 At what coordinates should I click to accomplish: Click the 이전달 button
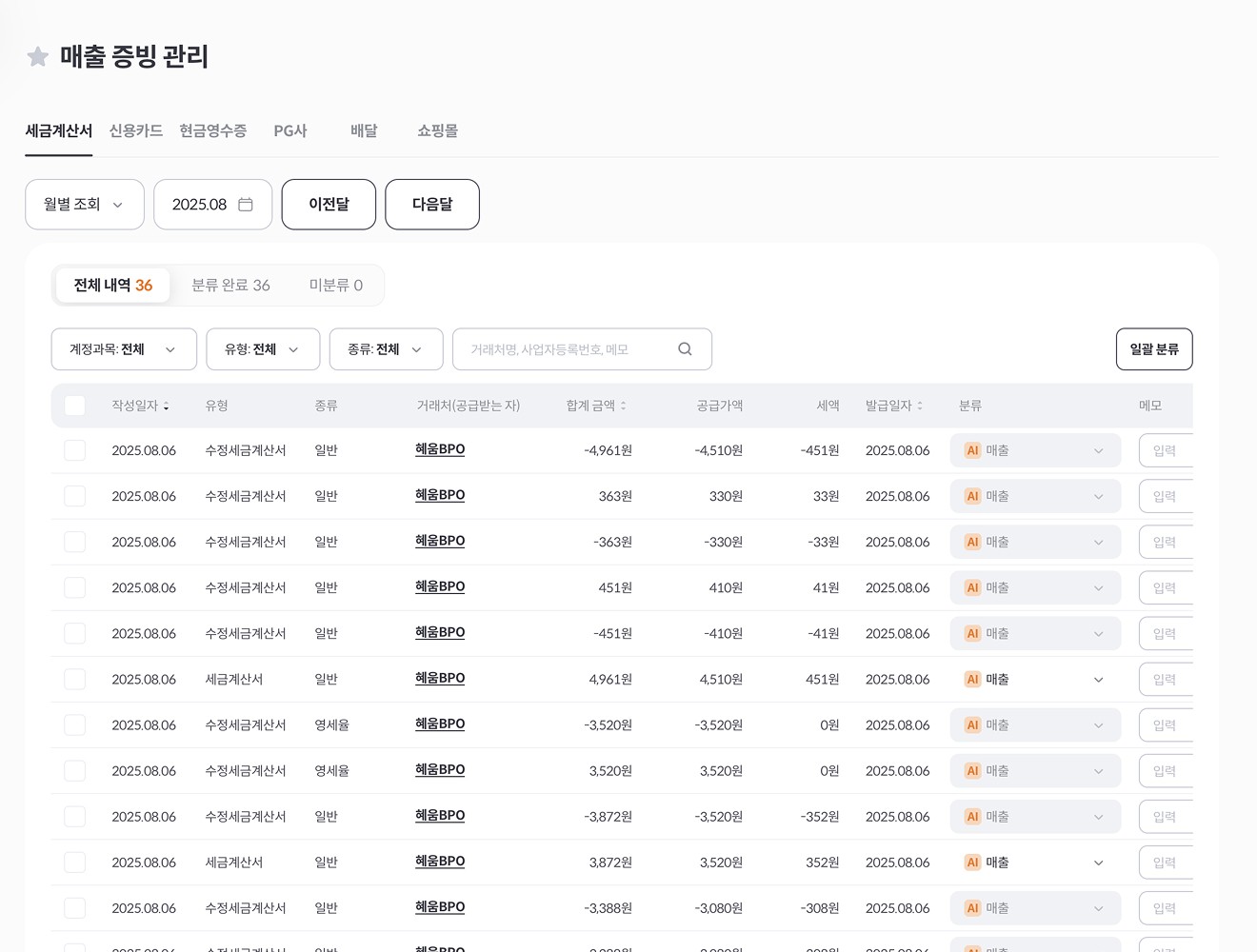329,204
